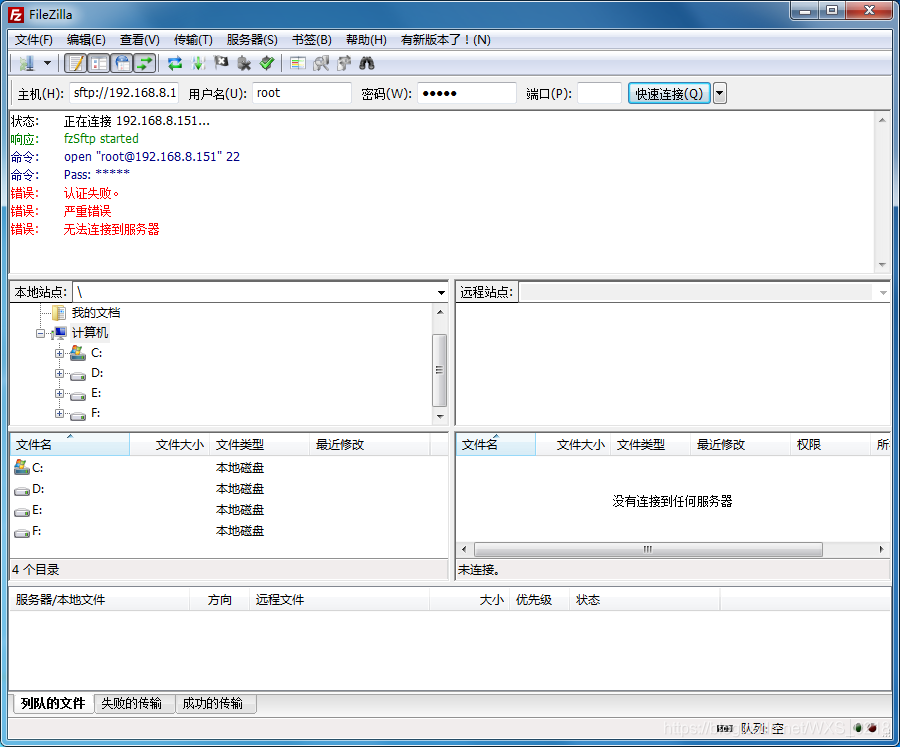
Task: Click the 端口 port field
Action: 599,93
